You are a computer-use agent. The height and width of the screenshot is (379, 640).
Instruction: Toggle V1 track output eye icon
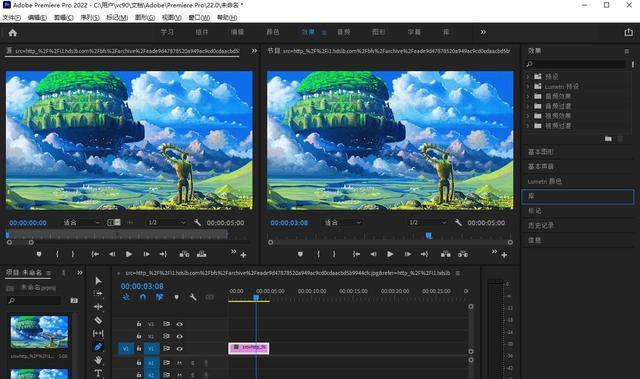click(179, 349)
